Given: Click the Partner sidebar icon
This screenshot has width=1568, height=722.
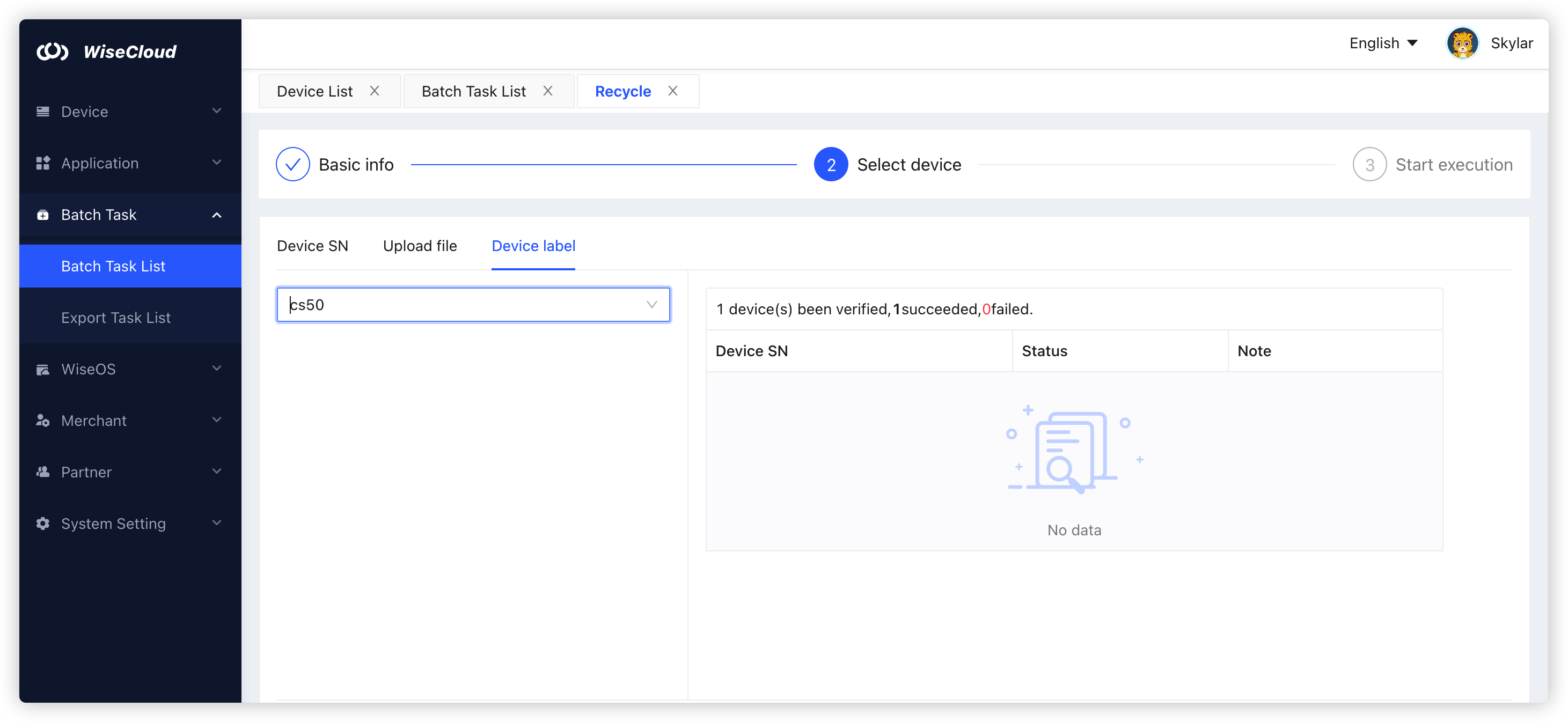Looking at the screenshot, I should tap(42, 472).
